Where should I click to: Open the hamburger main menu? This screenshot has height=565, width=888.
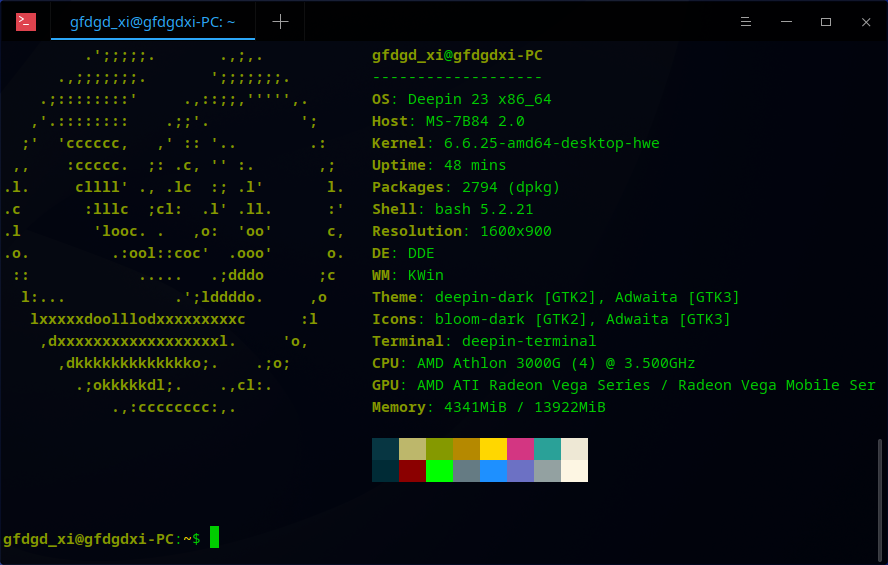(746, 22)
